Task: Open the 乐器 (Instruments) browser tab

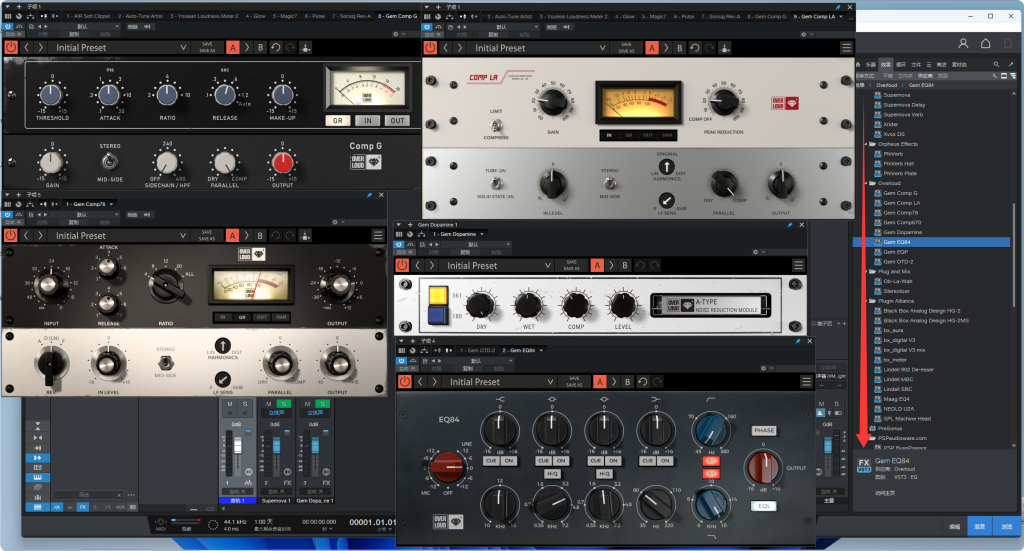Action: point(871,65)
